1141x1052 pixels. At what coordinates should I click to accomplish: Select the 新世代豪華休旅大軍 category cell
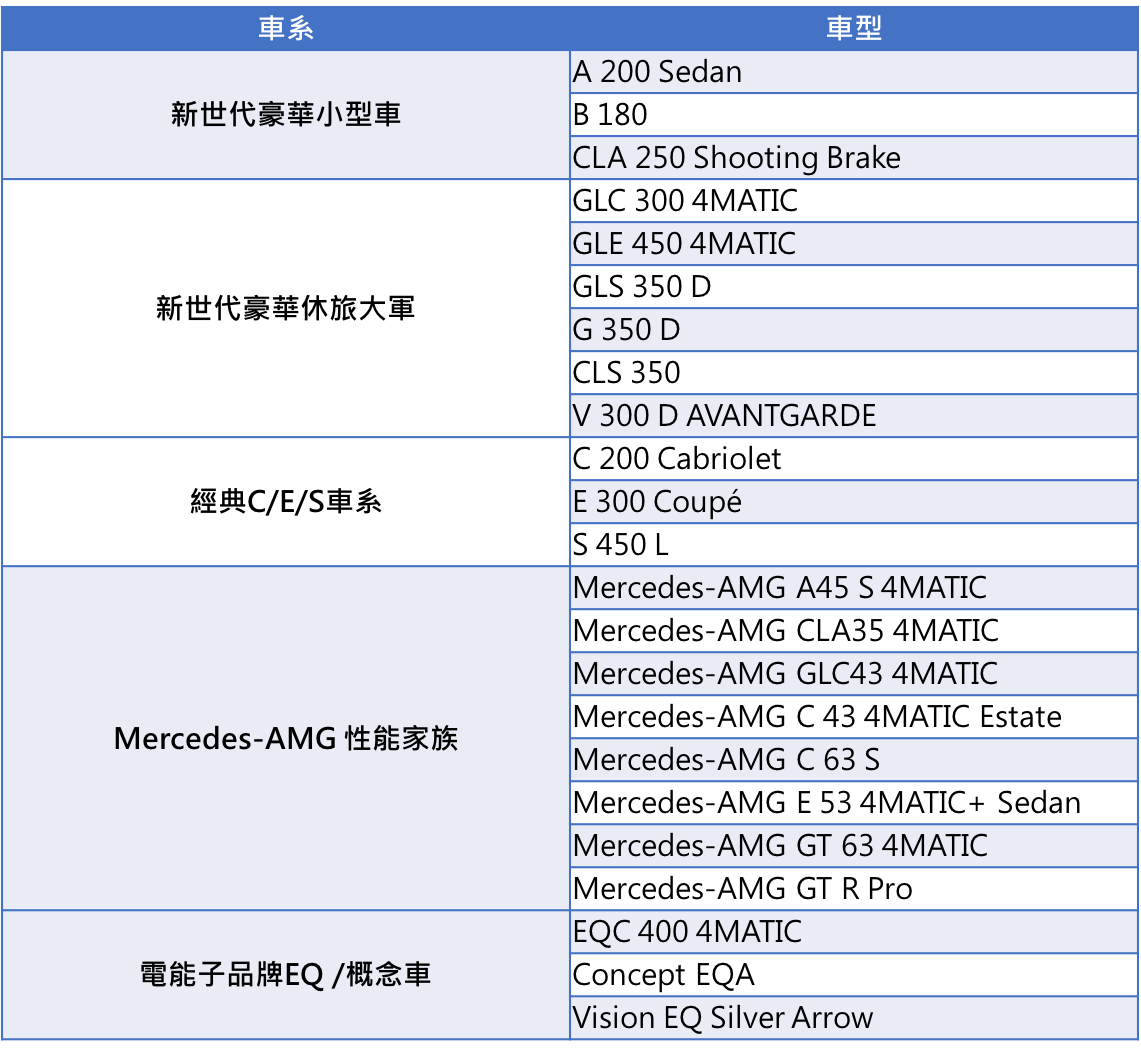[285, 308]
